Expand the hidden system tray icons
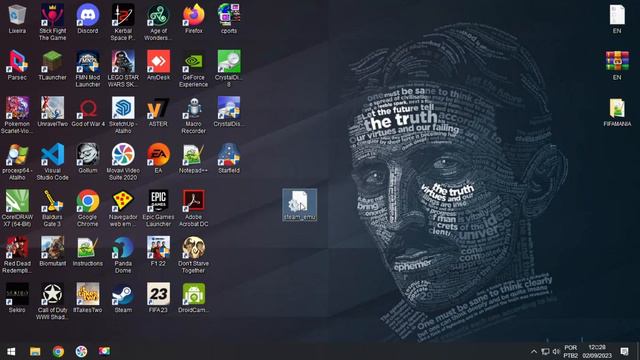Screen dimensions: 640x360 [533, 351]
